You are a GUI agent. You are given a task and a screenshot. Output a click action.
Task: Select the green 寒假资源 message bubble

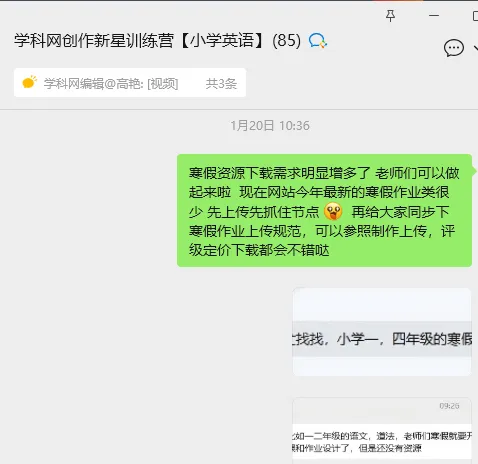pos(324,211)
